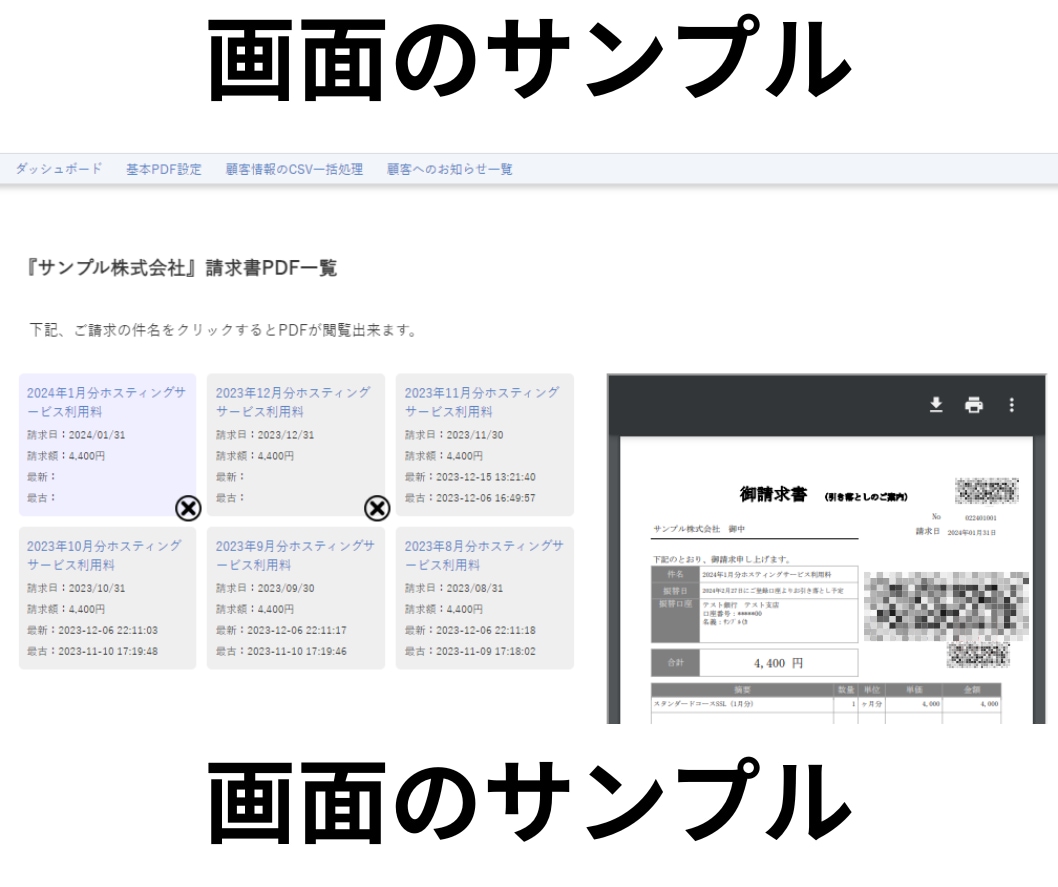Click スタンダードコースSSL row in PDF table
The height and width of the screenshot is (887, 1058).
click(x=826, y=704)
